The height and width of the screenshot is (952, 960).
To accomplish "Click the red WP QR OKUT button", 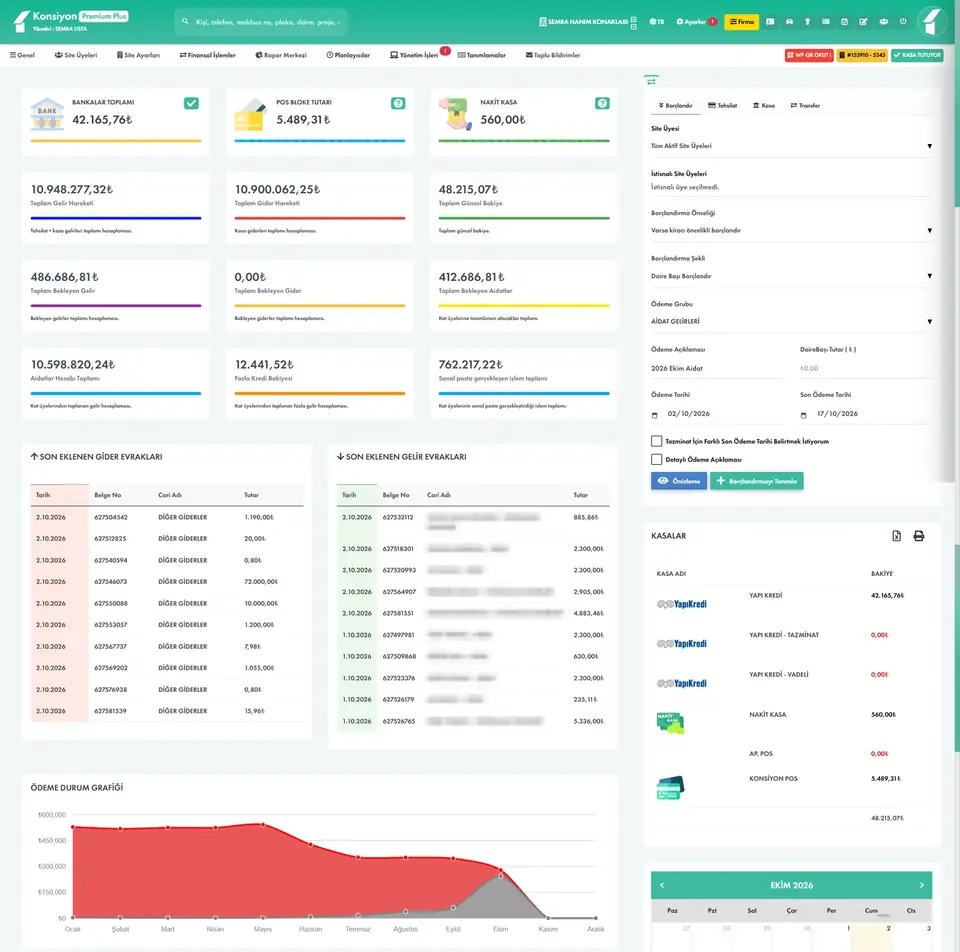I will coord(809,55).
